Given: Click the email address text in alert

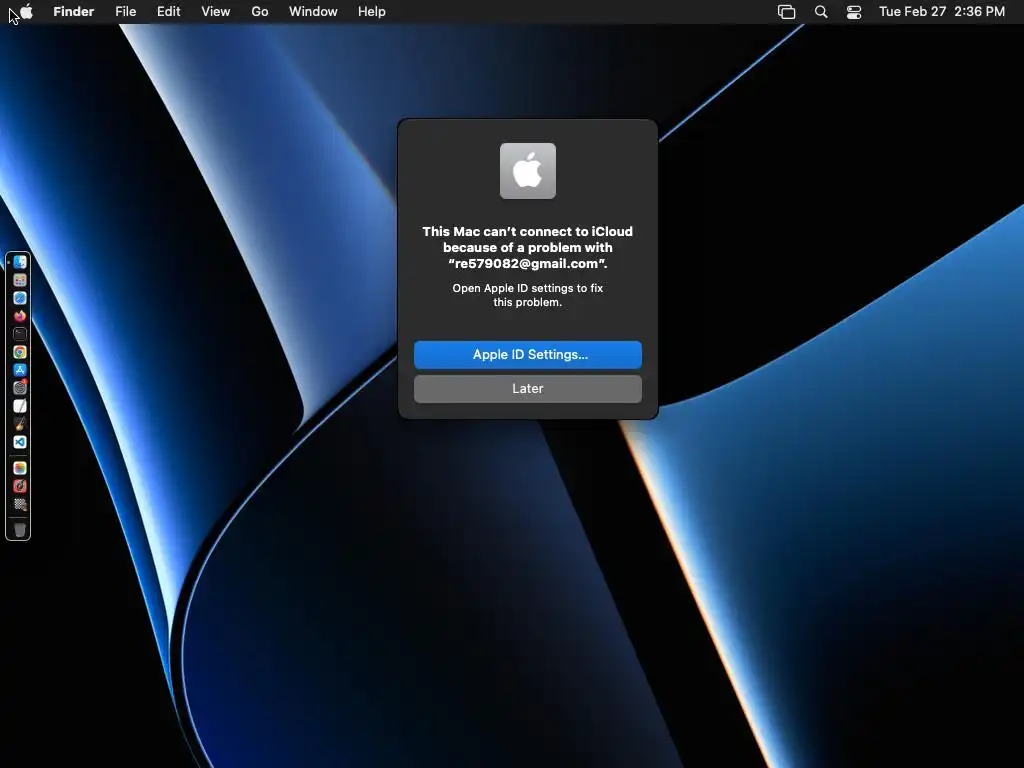Looking at the screenshot, I should 528,264.
